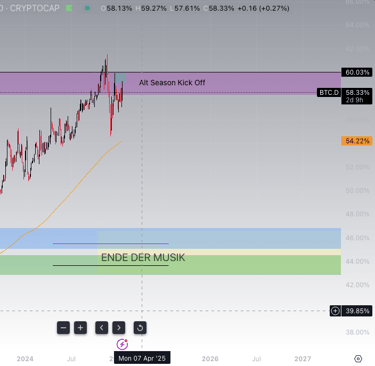Image resolution: width=375 pixels, height=366 pixels.
Task: Click the low value 57.61% in the header
Action: tap(187, 8)
